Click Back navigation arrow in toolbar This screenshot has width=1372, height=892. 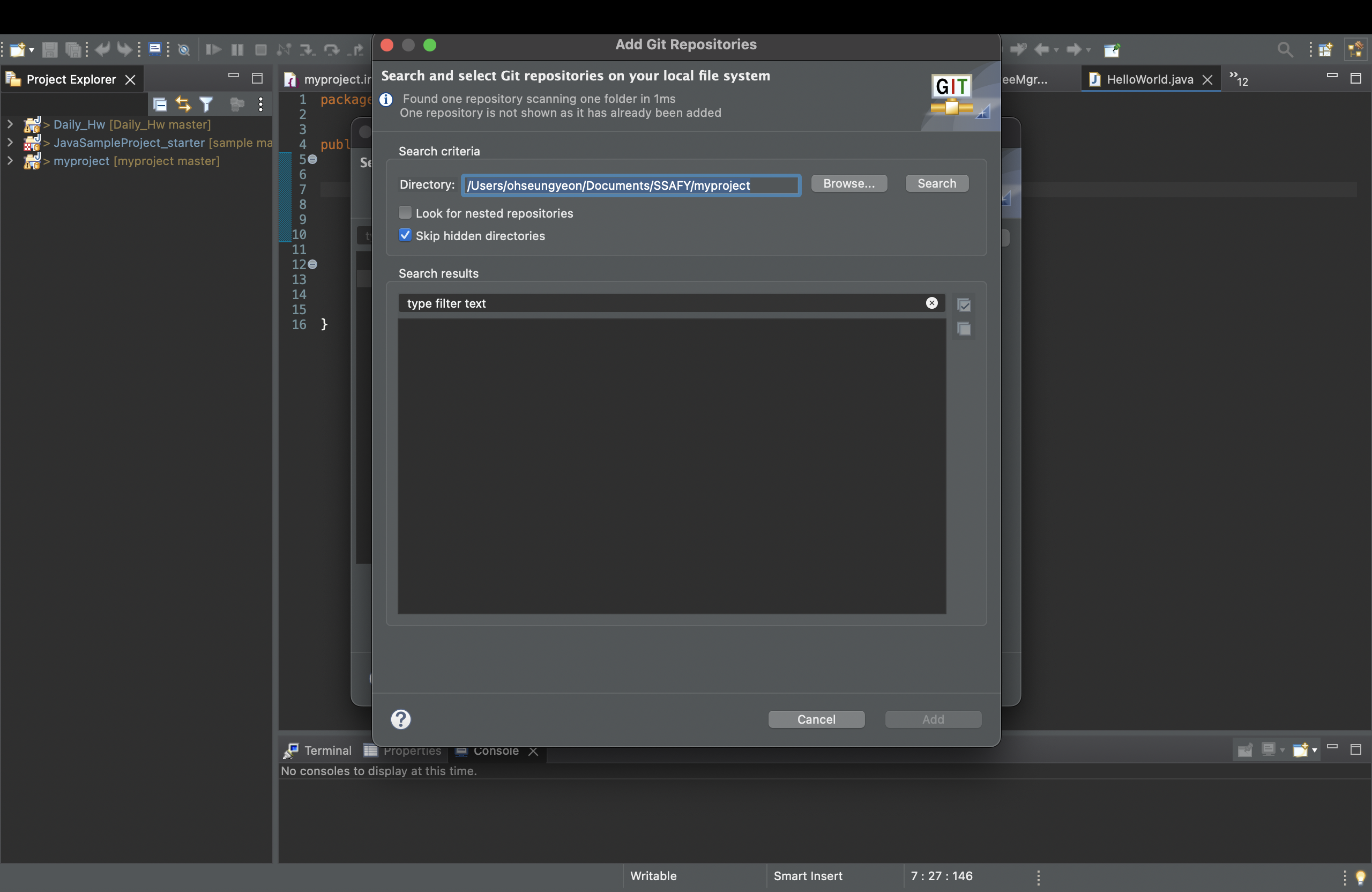pyautogui.click(x=1042, y=50)
